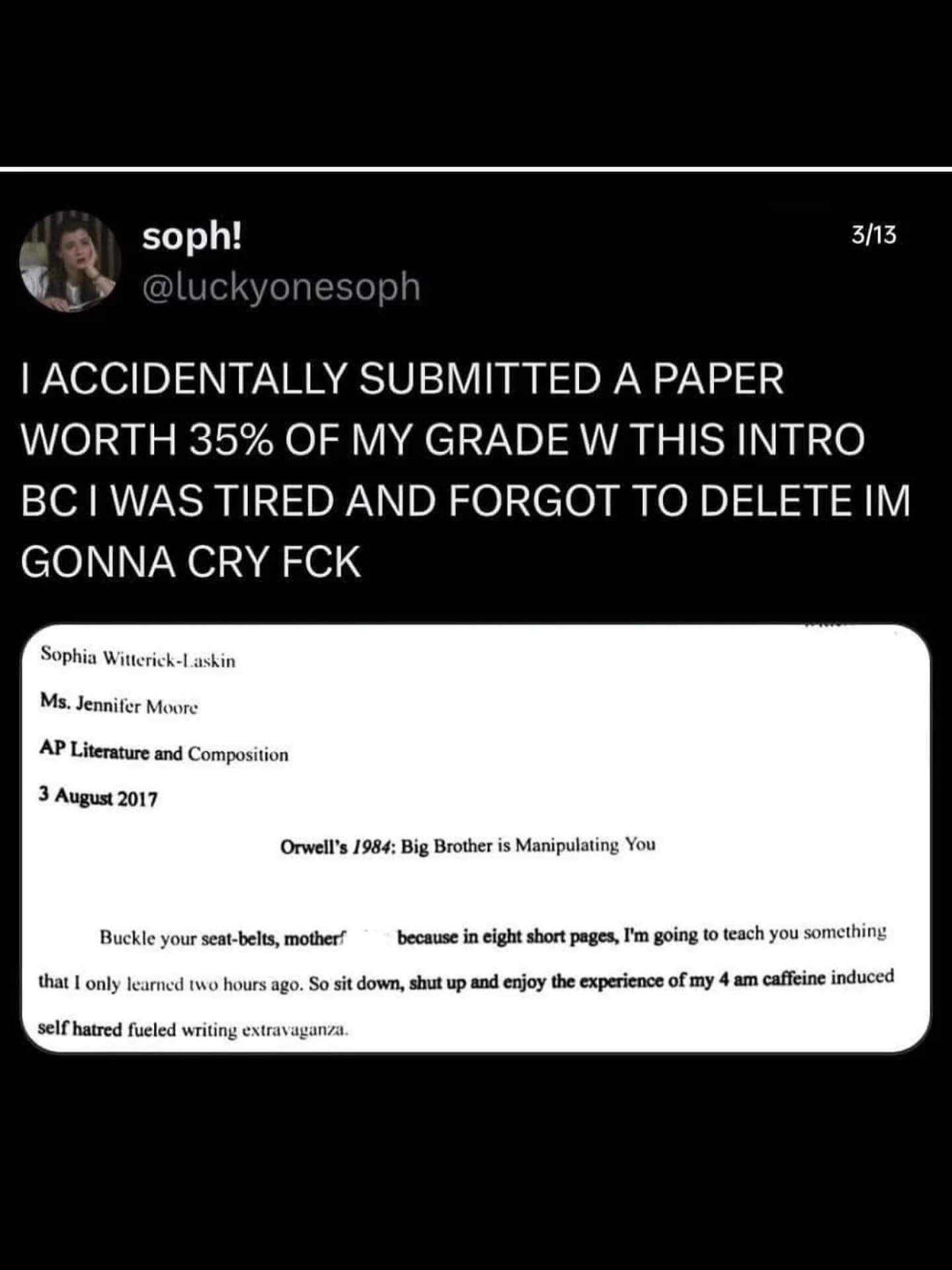952x1270 pixels.
Task: Click the "GONNA CRY FCK" text
Action: [x=190, y=562]
